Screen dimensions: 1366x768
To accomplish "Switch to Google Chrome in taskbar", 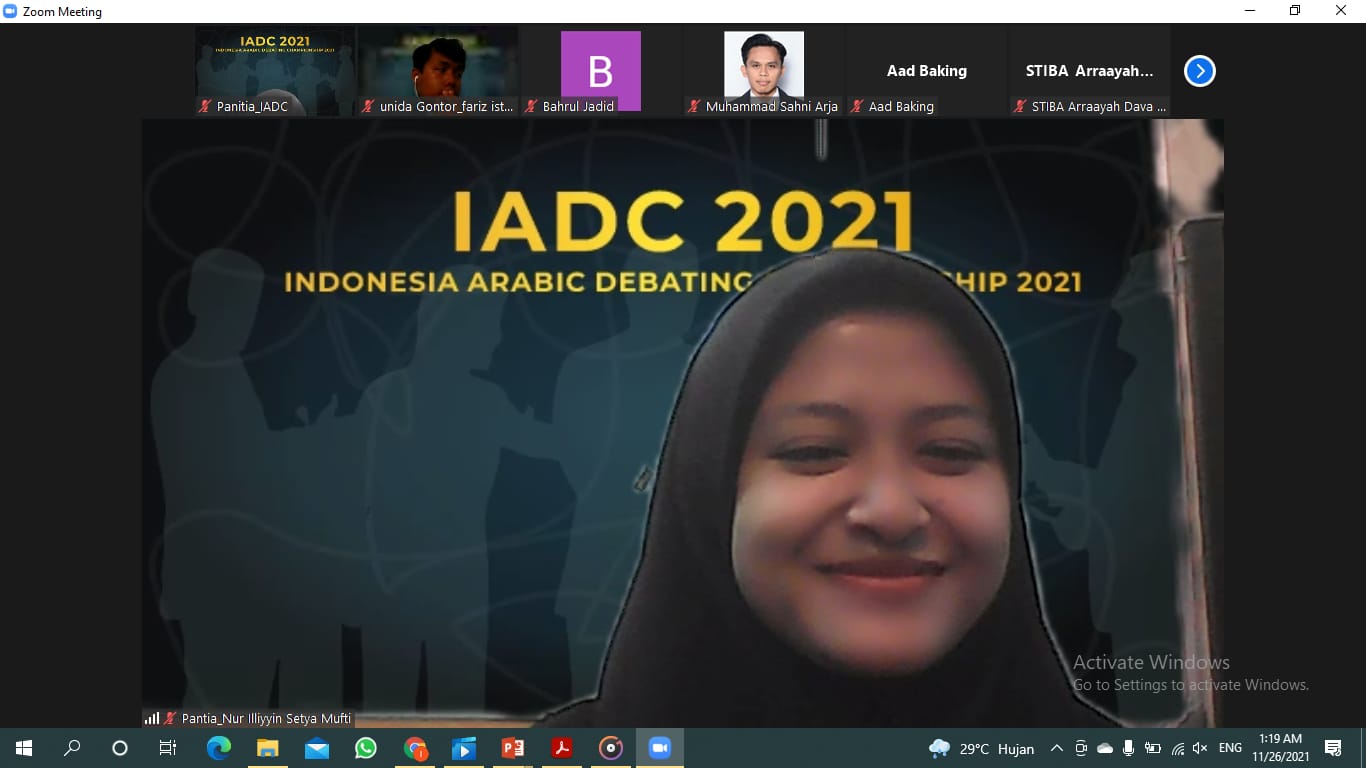I will pos(415,748).
